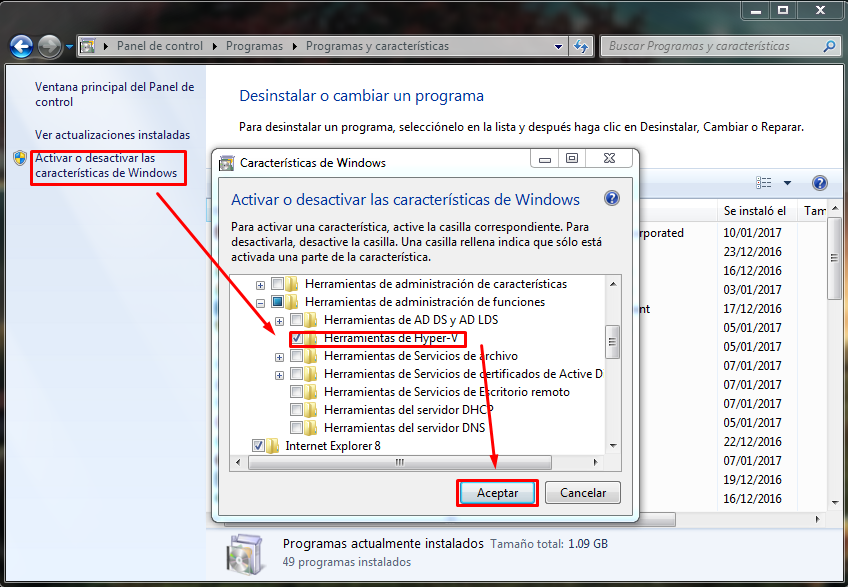This screenshot has width=848, height=587.
Task: Open the address bar history dropdown arrow
Action: (x=559, y=47)
